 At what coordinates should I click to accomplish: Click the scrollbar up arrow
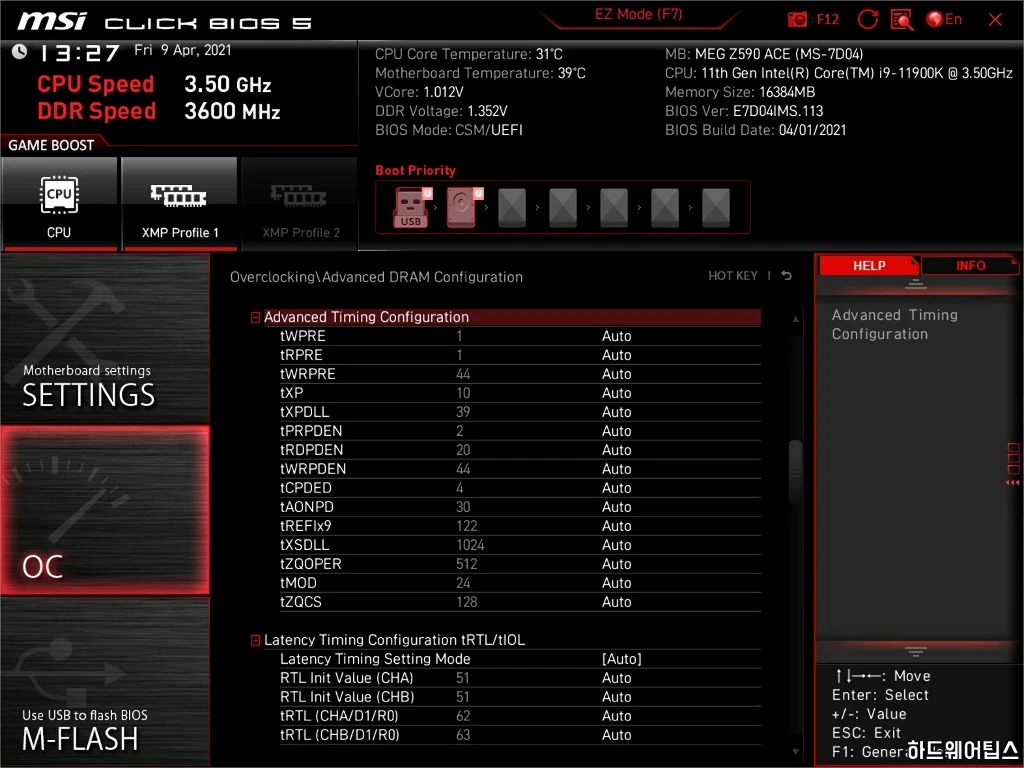tap(795, 319)
